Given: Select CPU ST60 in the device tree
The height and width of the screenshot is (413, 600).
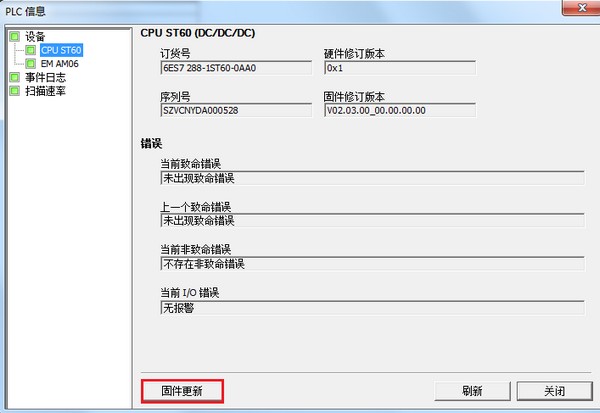Looking at the screenshot, I should 61,50.
